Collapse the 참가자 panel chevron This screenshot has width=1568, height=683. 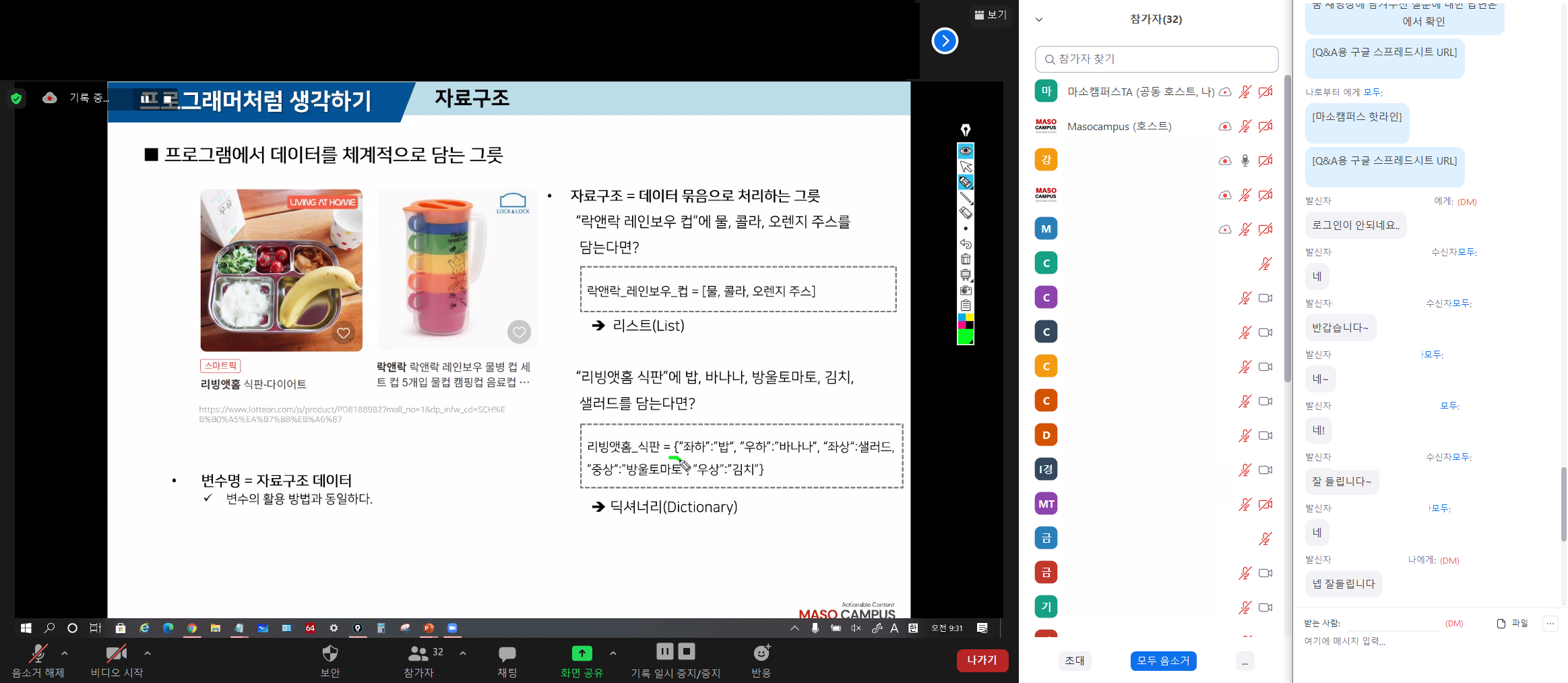[x=1039, y=20]
